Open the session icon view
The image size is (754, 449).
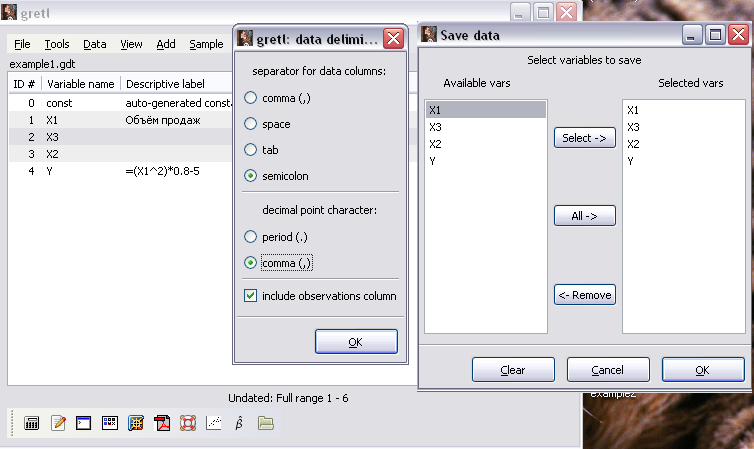click(110, 424)
